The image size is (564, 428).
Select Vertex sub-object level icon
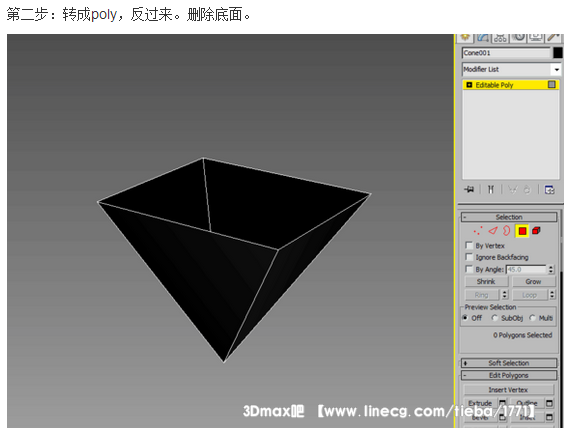tap(478, 231)
